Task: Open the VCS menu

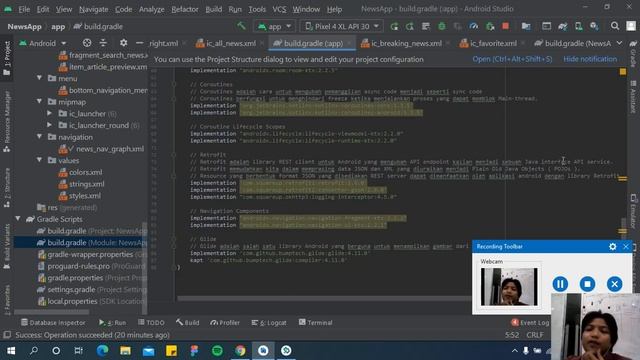Action: pyautogui.click(x=279, y=9)
